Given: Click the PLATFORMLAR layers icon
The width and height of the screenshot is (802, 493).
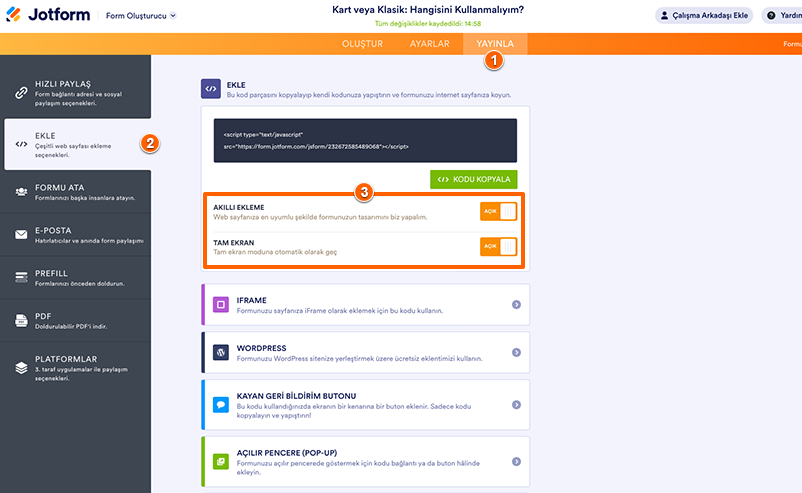Looking at the screenshot, I should 21,368.
